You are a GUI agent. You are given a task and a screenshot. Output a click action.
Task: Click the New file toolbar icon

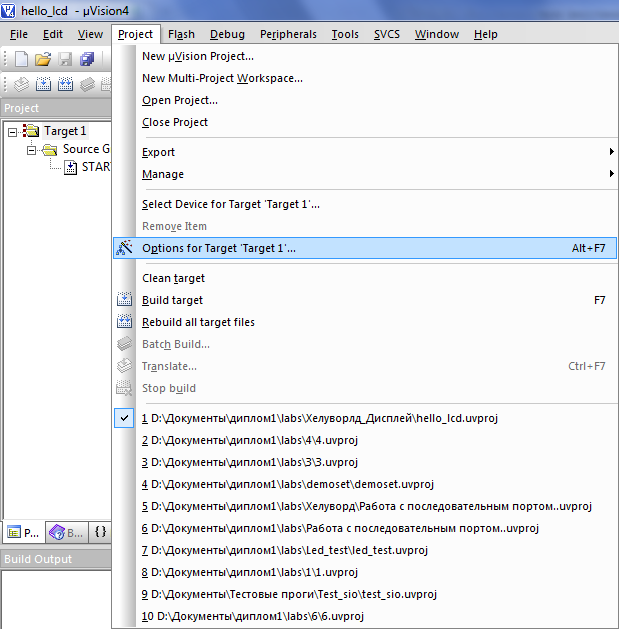[x=21, y=59]
